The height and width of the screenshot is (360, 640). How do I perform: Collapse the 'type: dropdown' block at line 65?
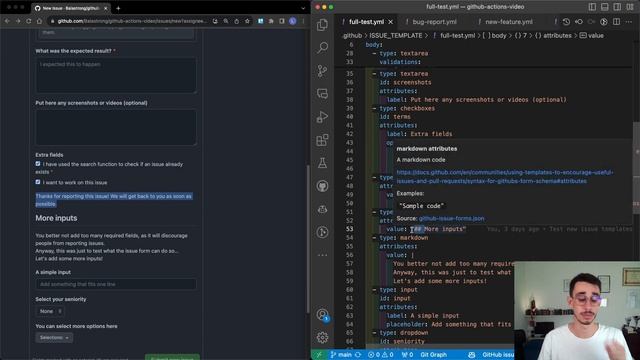pyautogui.click(x=374, y=333)
